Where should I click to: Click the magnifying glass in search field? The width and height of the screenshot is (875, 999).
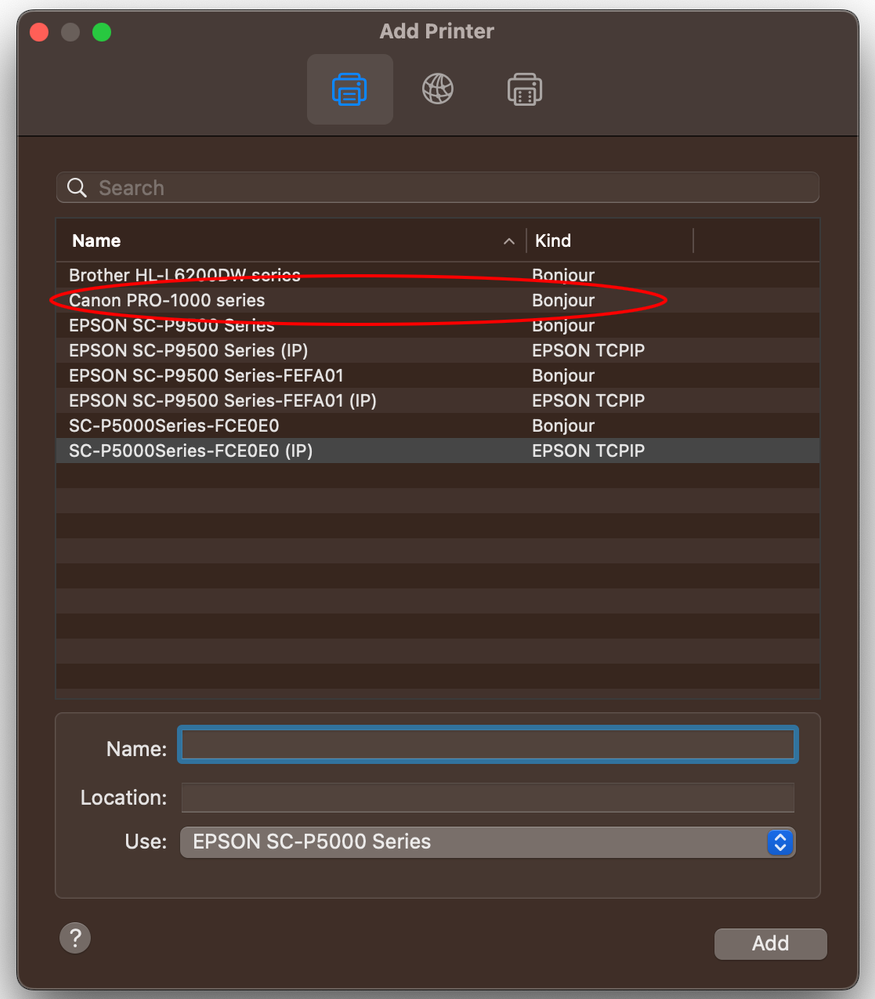77,188
